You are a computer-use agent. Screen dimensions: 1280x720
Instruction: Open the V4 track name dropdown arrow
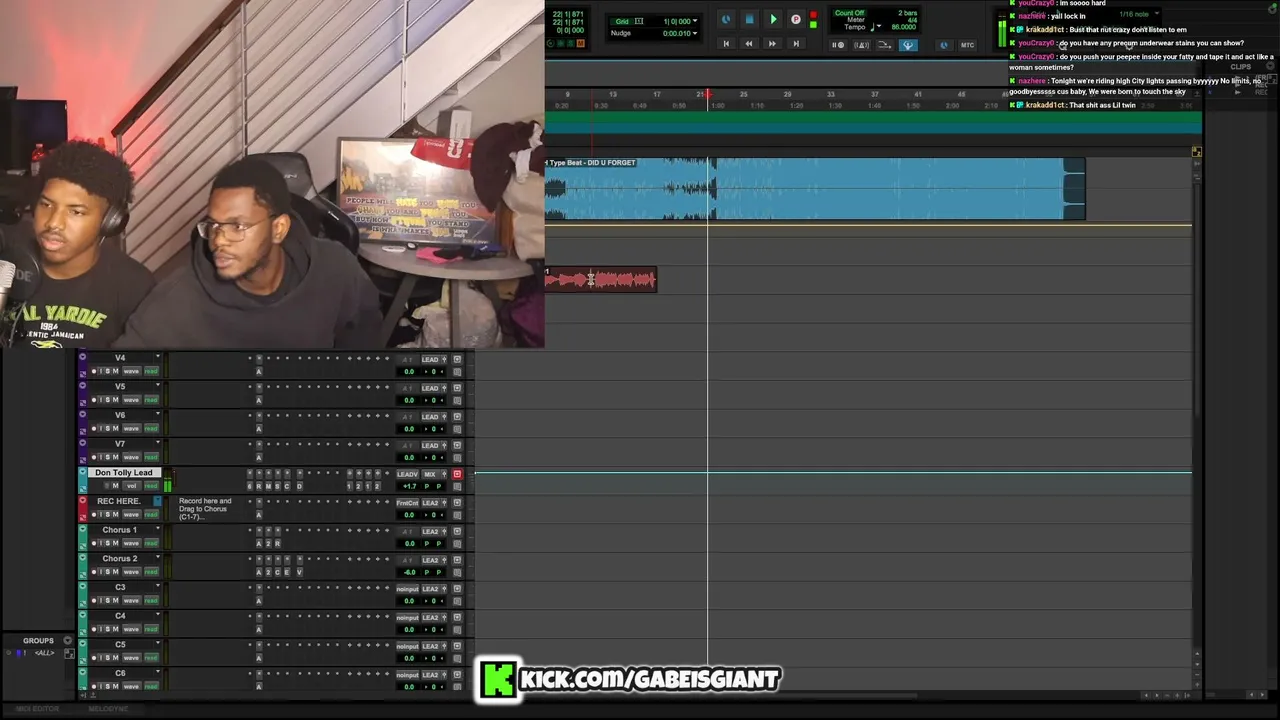(x=157, y=357)
